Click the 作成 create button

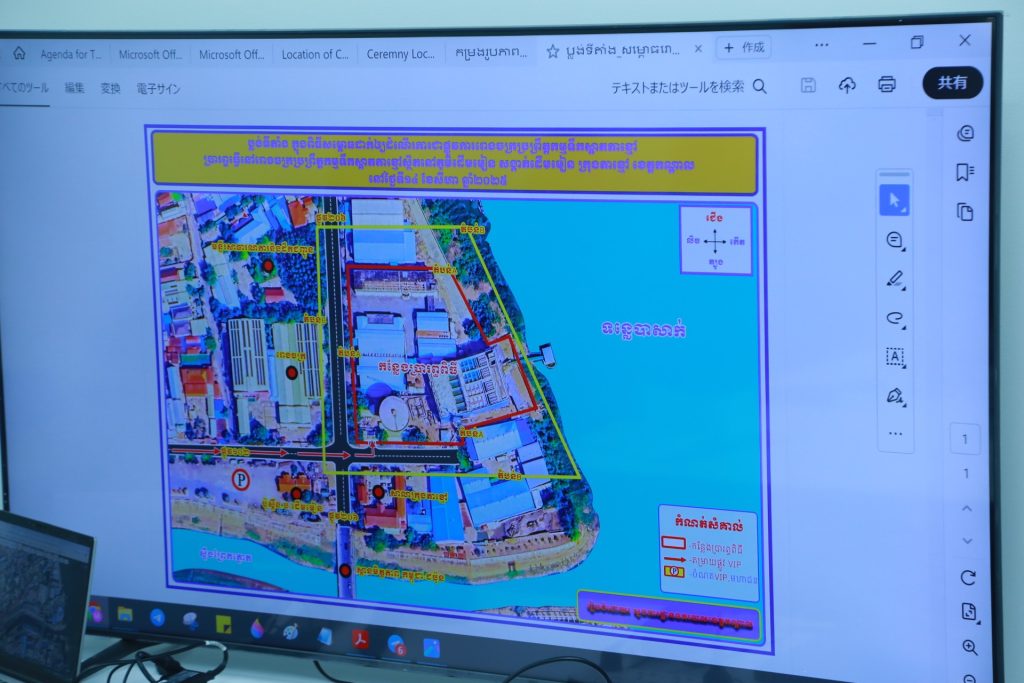point(745,47)
